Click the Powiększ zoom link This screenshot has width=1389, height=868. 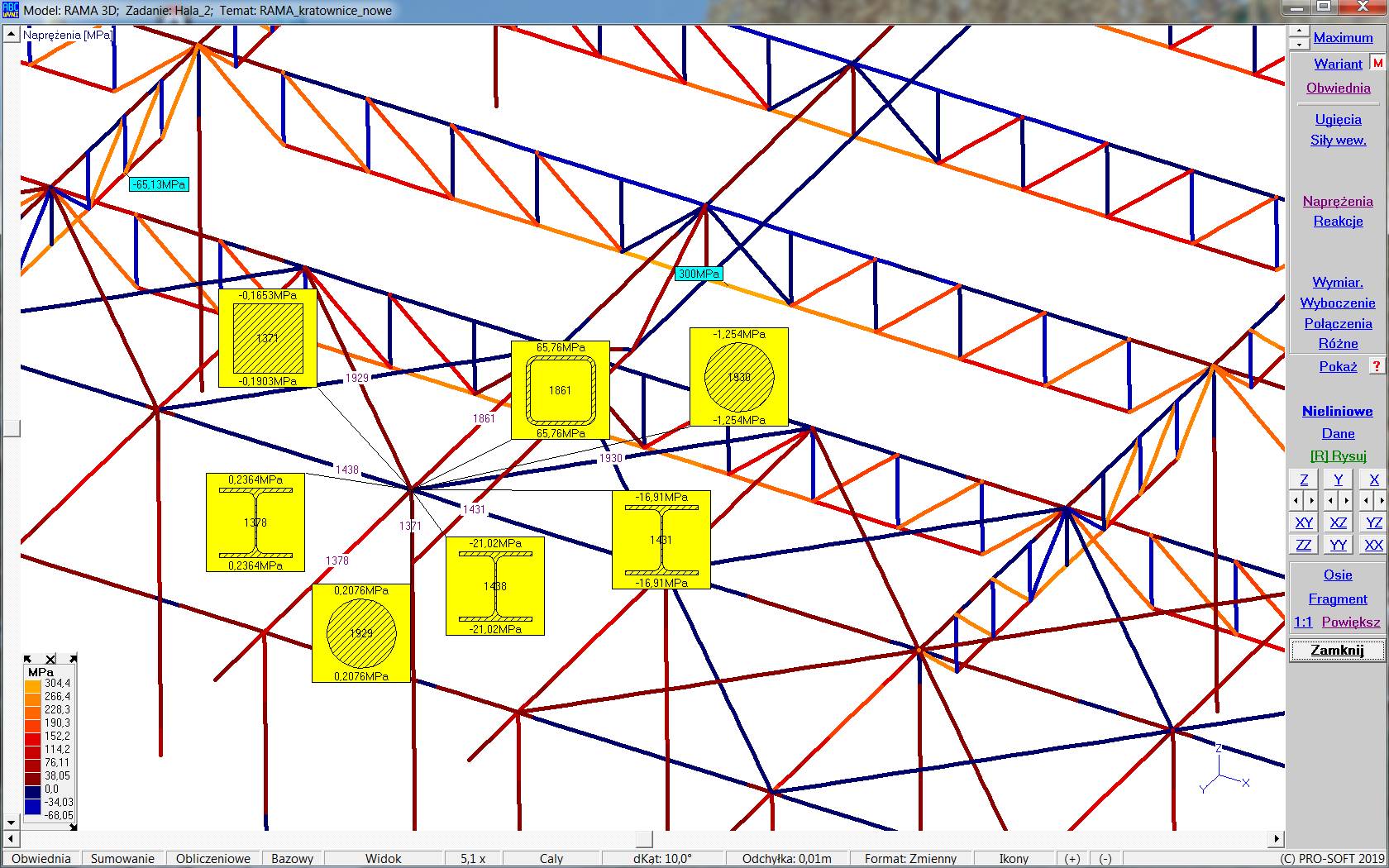(x=1350, y=622)
